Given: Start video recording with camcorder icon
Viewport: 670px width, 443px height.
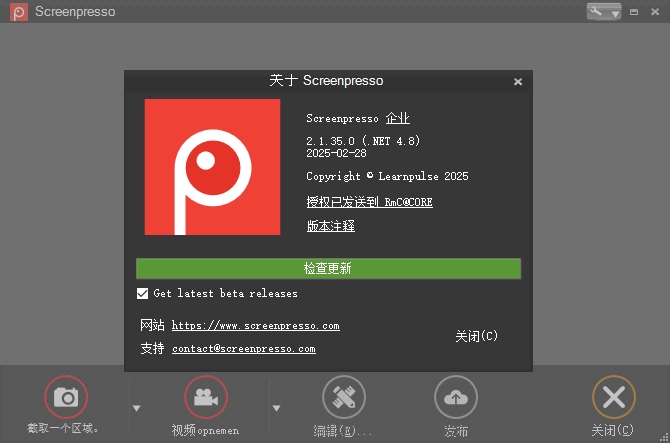Looking at the screenshot, I should (206, 397).
